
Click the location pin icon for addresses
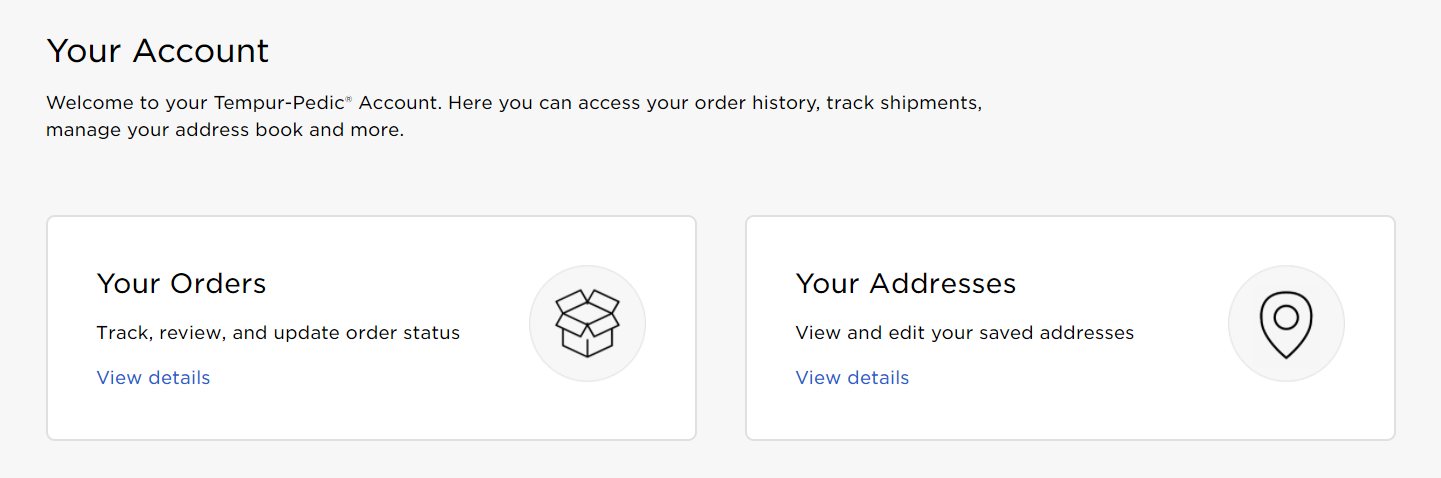[1286, 323]
